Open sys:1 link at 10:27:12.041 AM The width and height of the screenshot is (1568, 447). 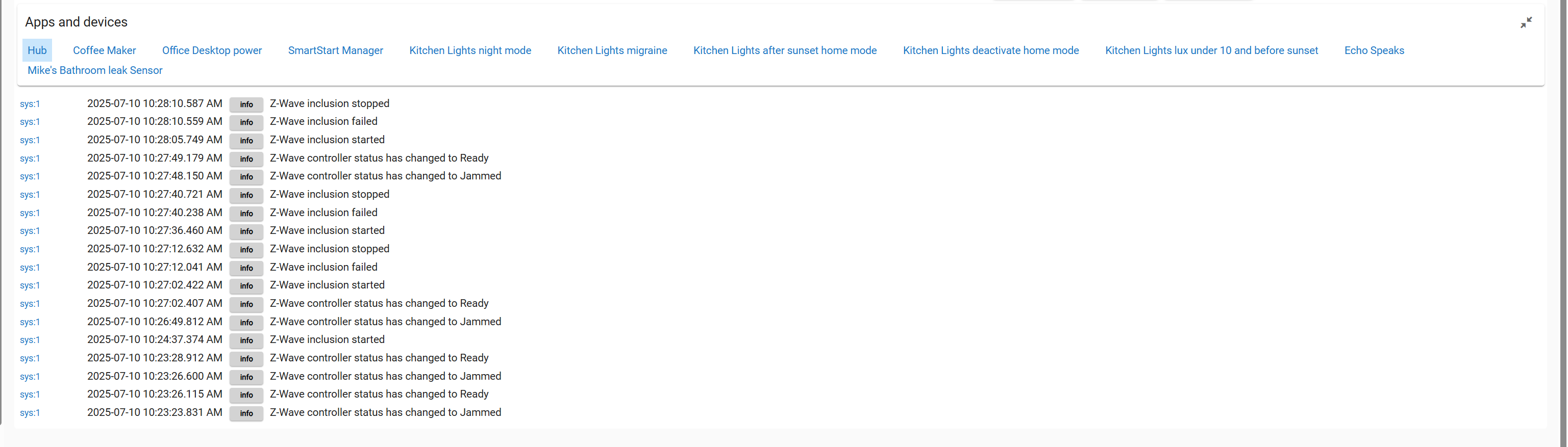point(30,268)
